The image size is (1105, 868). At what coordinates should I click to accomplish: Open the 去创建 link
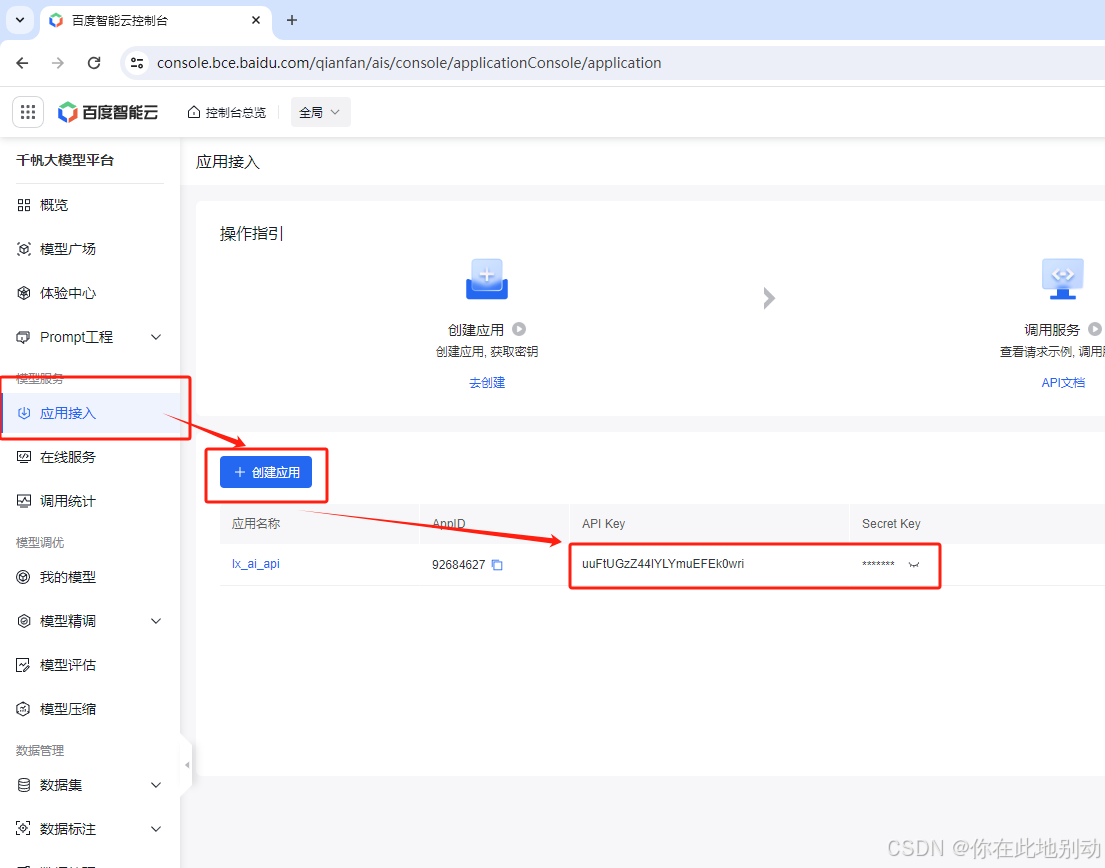(x=487, y=382)
